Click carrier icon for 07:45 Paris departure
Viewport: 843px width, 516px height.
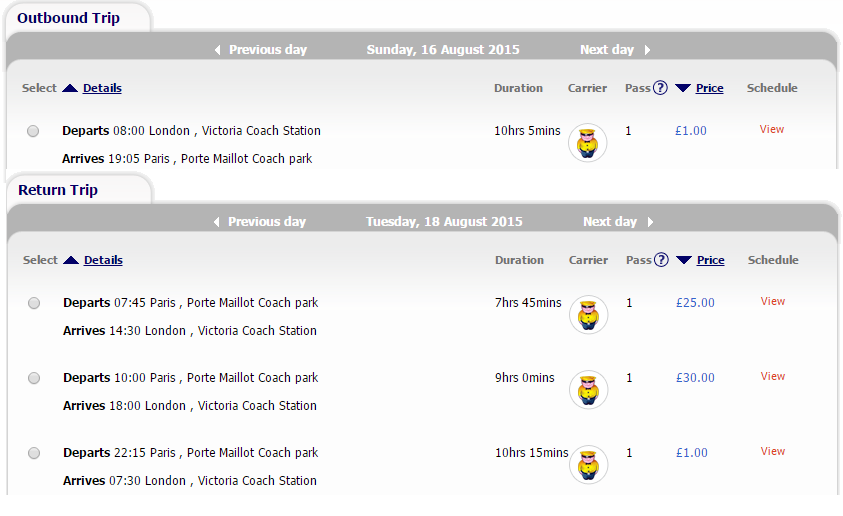(x=588, y=314)
